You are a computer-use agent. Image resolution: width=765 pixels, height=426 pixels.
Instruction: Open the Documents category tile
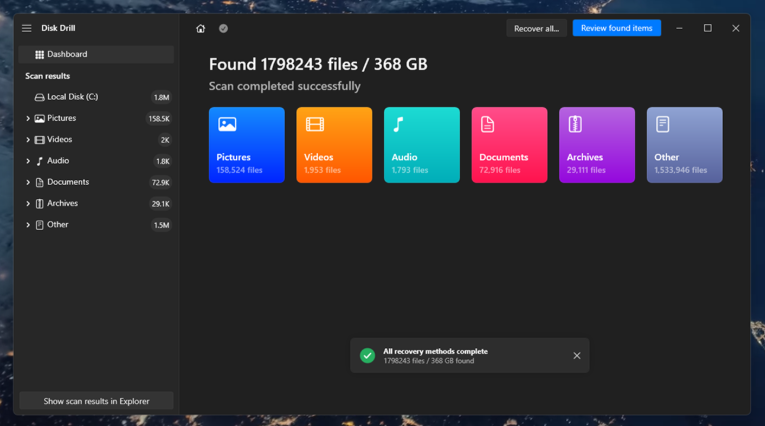[x=509, y=145]
